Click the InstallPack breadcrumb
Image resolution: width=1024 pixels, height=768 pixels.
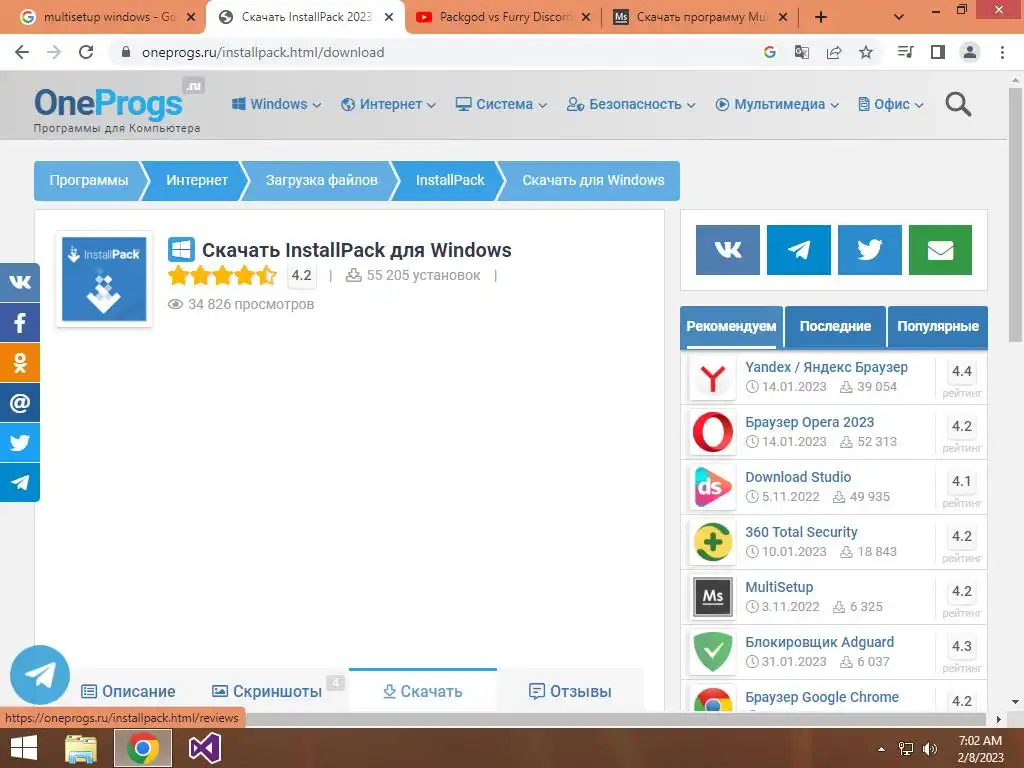coord(450,180)
